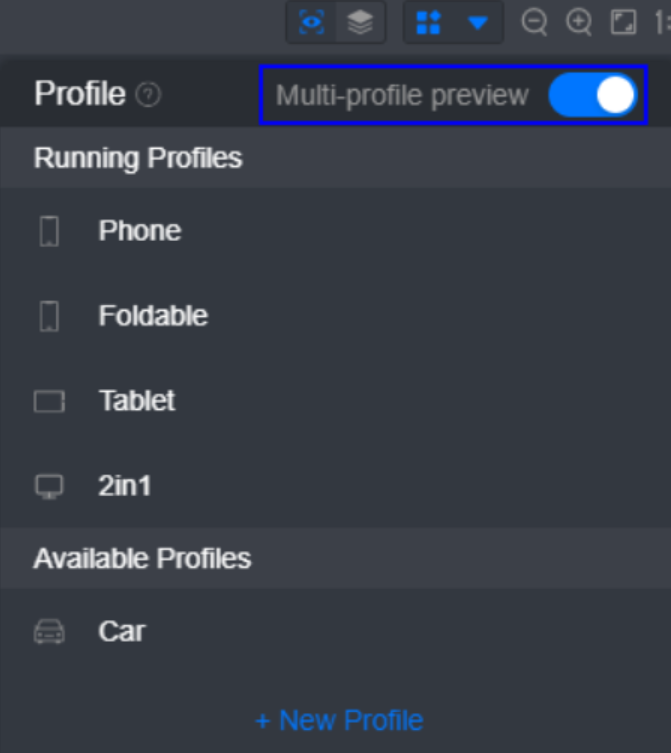Select the Tablet profile
Screen dimensions: 671x753
click(x=137, y=400)
